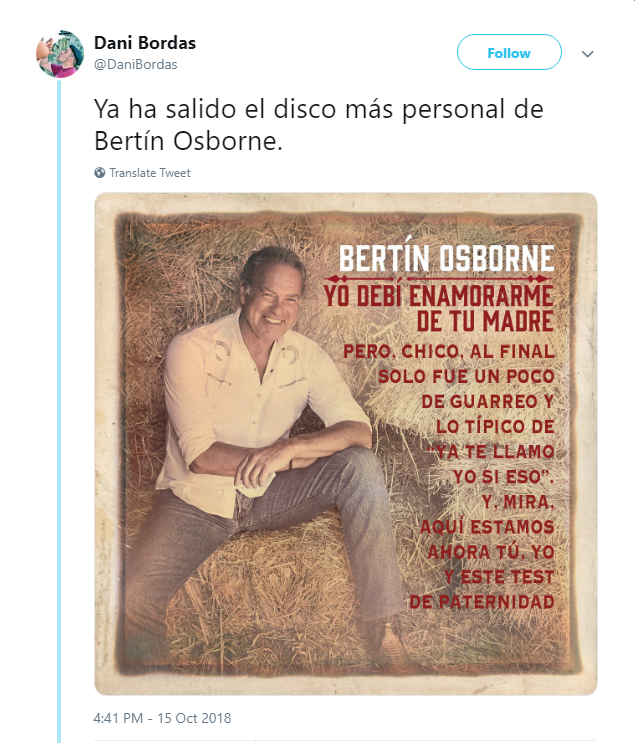Visit the @DaniBordas handle link
Screen dimensions: 635x743
[136, 64]
